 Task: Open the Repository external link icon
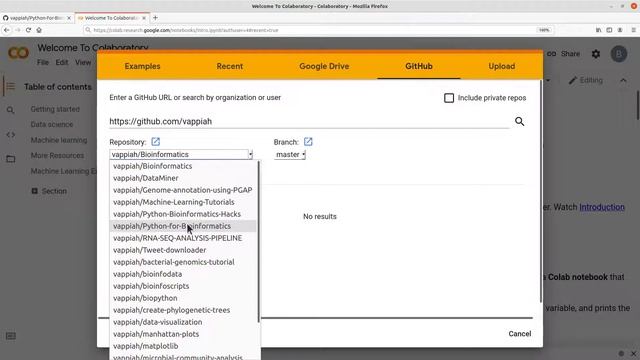click(156, 142)
